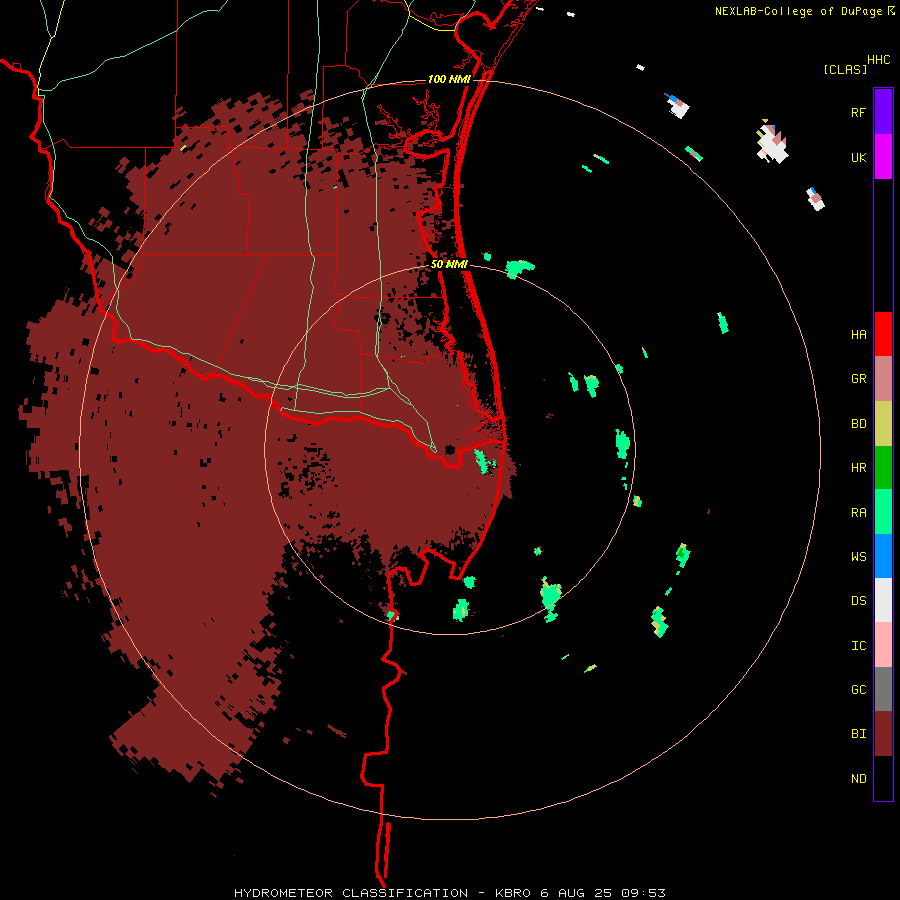Viewport: 900px width, 900px height.
Task: Click the WS blue legend swatch
Action: click(883, 556)
